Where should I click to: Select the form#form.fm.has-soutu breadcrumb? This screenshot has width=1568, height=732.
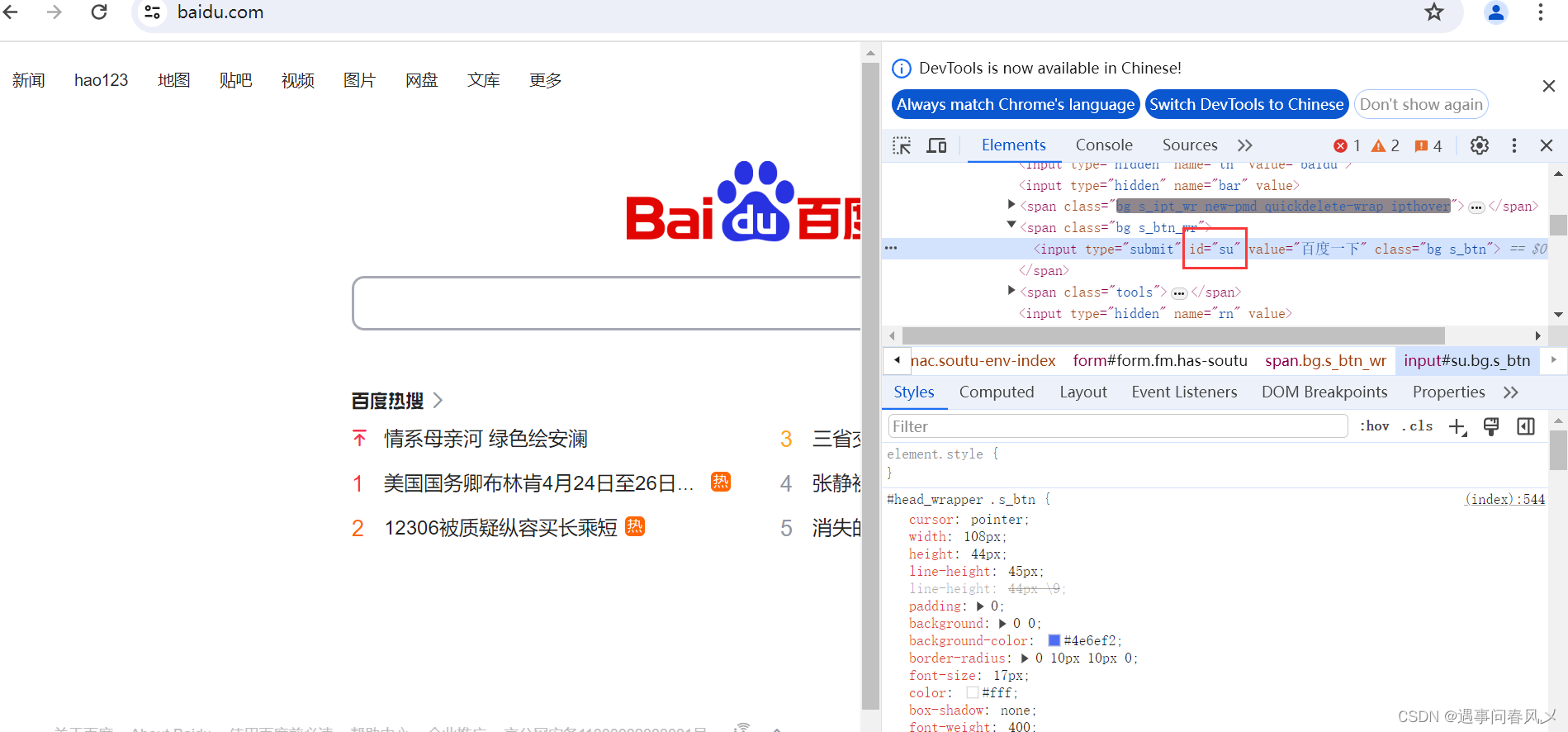(x=1160, y=360)
